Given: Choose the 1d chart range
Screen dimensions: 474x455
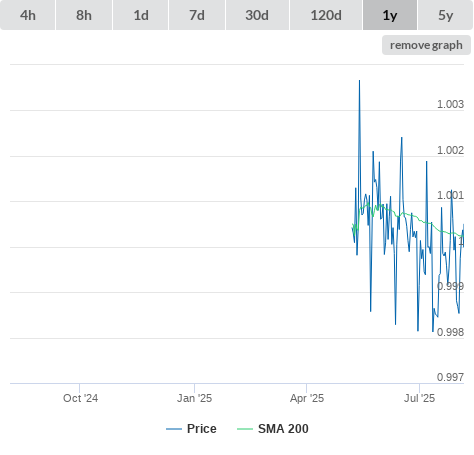Looking at the screenshot, I should tap(141, 15).
